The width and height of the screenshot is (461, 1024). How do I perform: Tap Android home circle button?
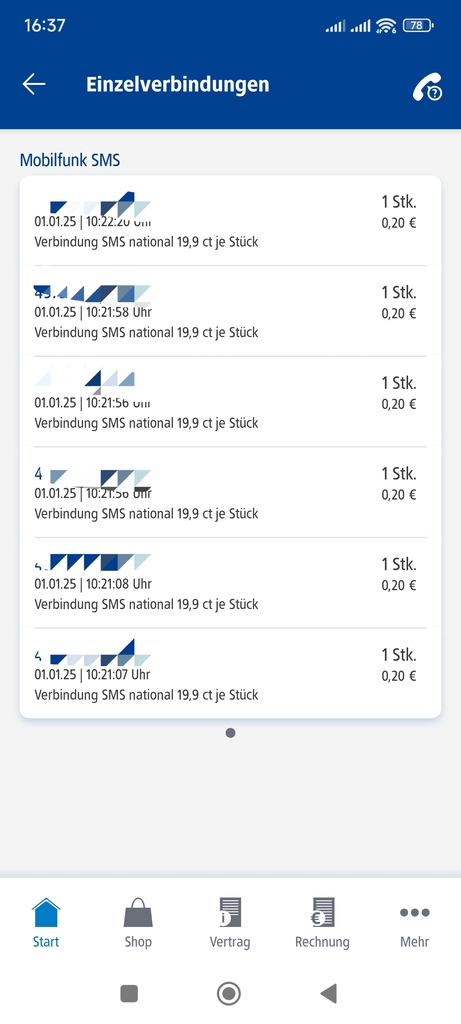coord(229,994)
